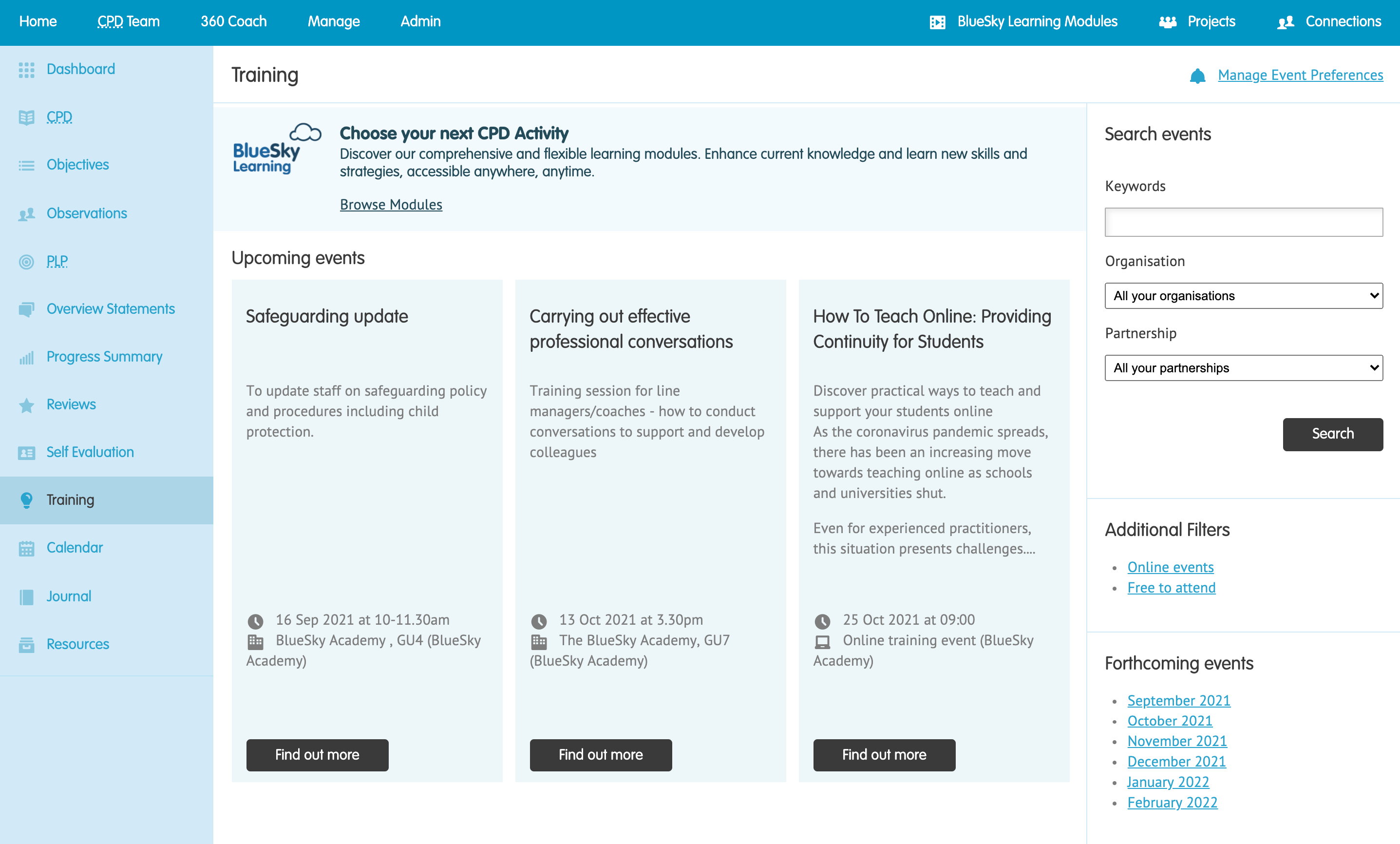The image size is (1400, 844).
Task: Click the Connections people icon
Action: click(x=1286, y=22)
